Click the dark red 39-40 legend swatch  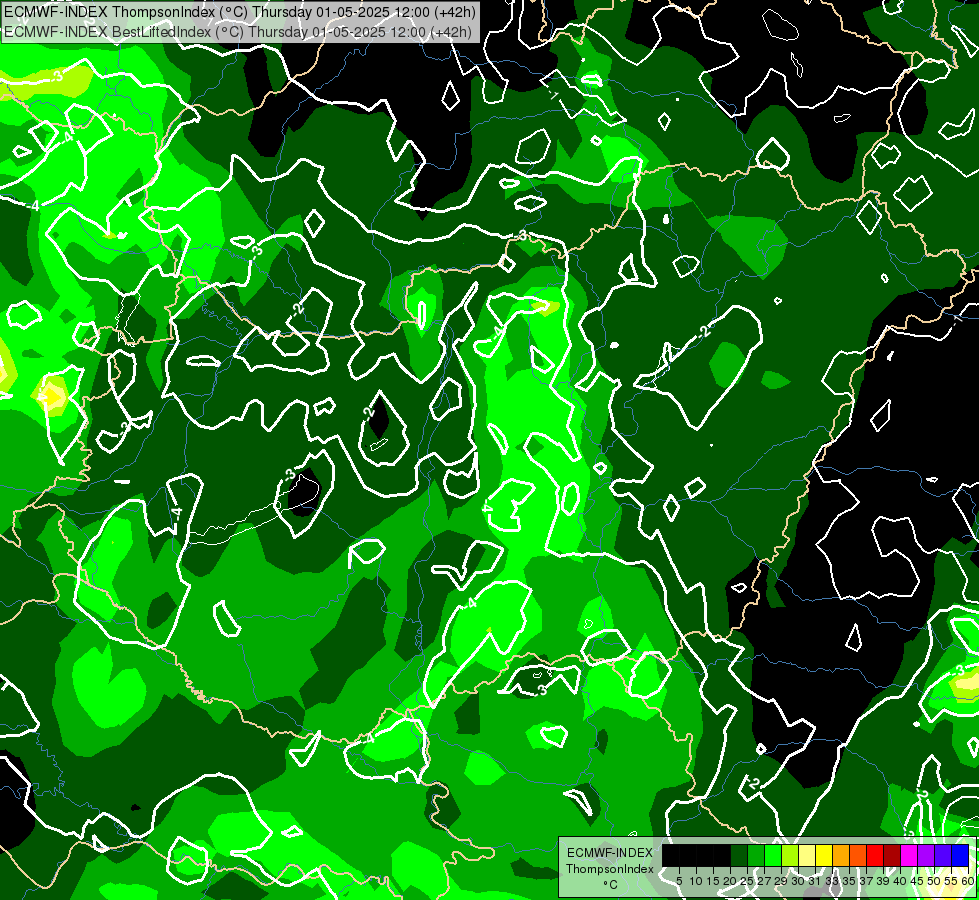[x=892, y=855]
